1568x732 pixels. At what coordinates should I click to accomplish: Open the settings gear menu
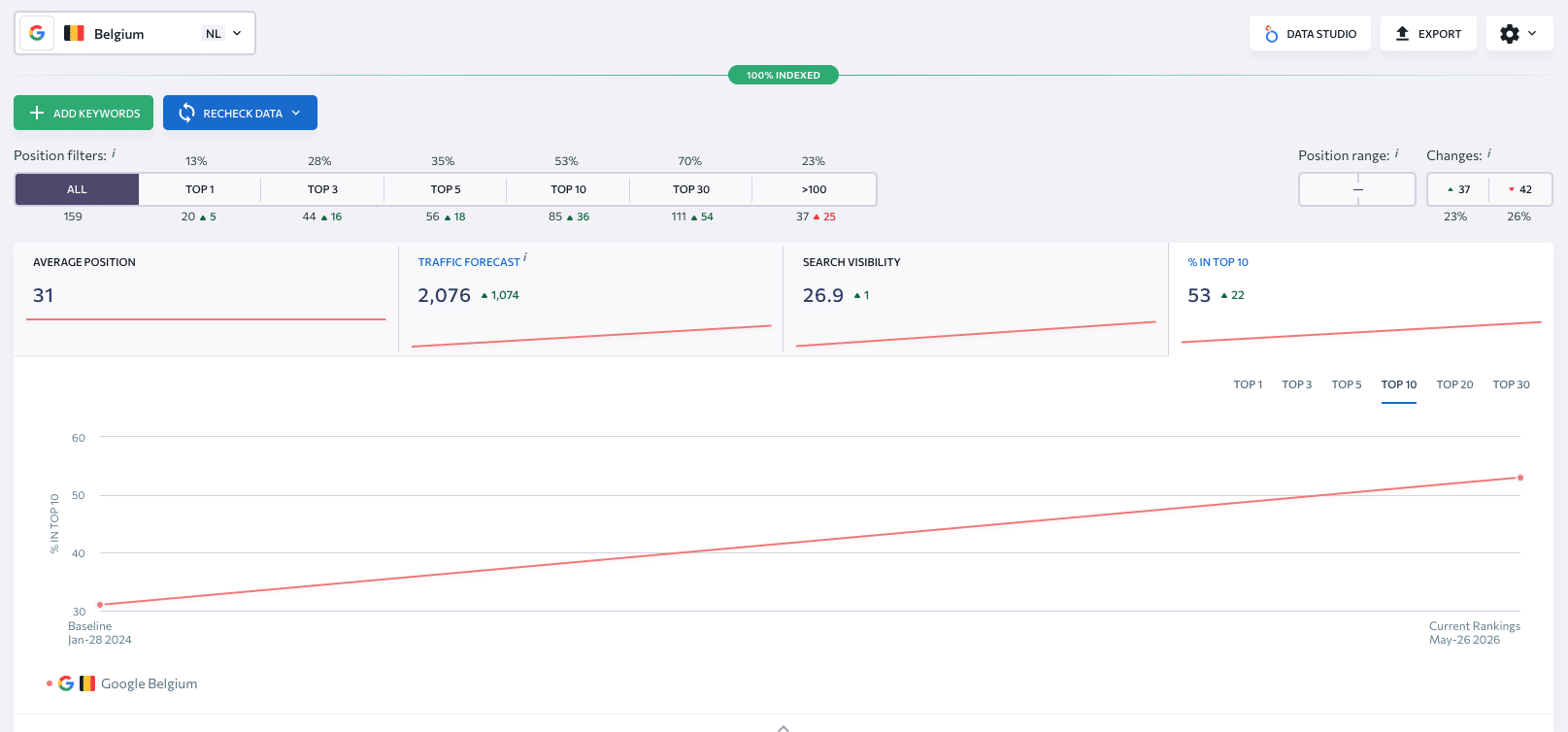pos(1519,33)
